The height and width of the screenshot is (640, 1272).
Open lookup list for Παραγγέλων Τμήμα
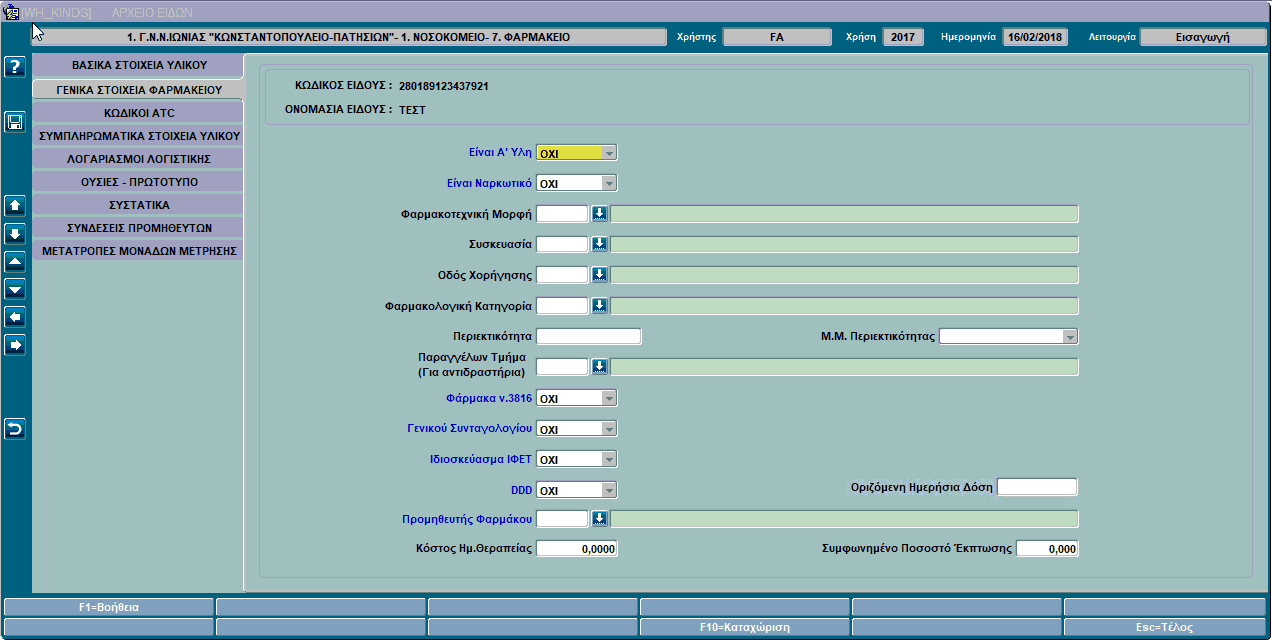click(600, 367)
